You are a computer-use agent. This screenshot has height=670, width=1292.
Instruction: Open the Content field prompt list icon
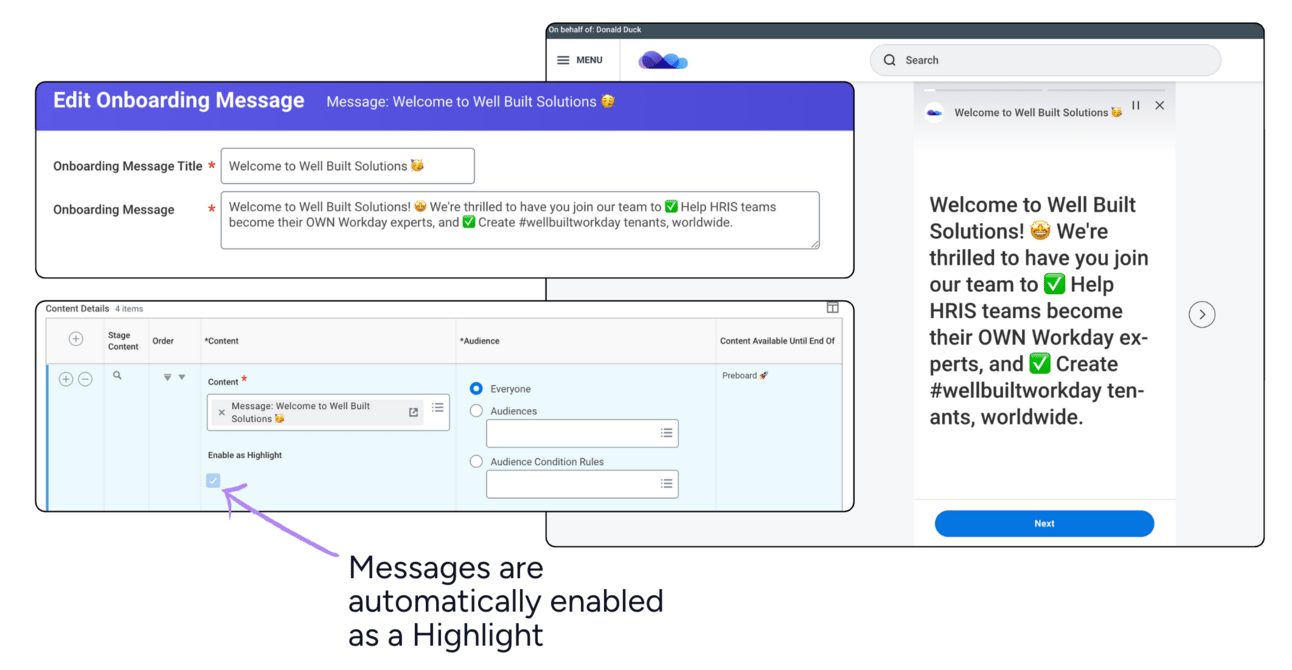438,407
